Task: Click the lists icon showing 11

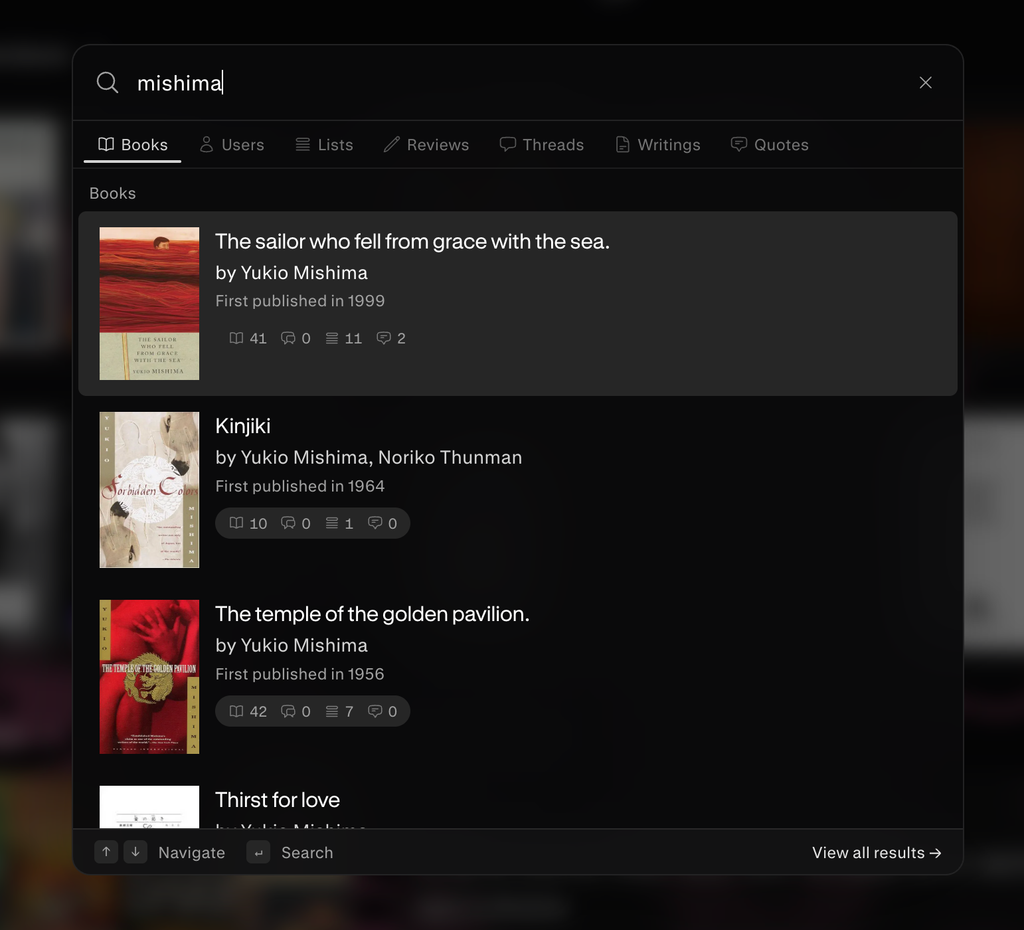Action: pyautogui.click(x=332, y=338)
